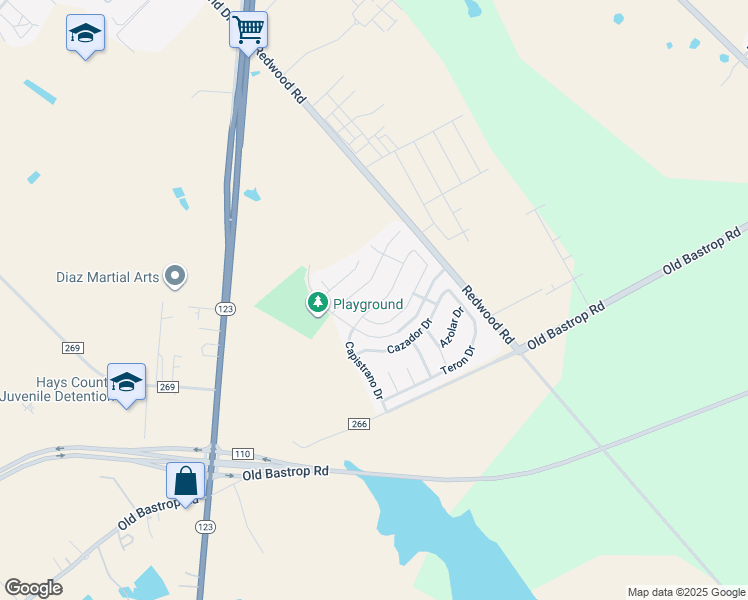Click the shopping bag marker on Old Bastrop Rd

click(186, 483)
